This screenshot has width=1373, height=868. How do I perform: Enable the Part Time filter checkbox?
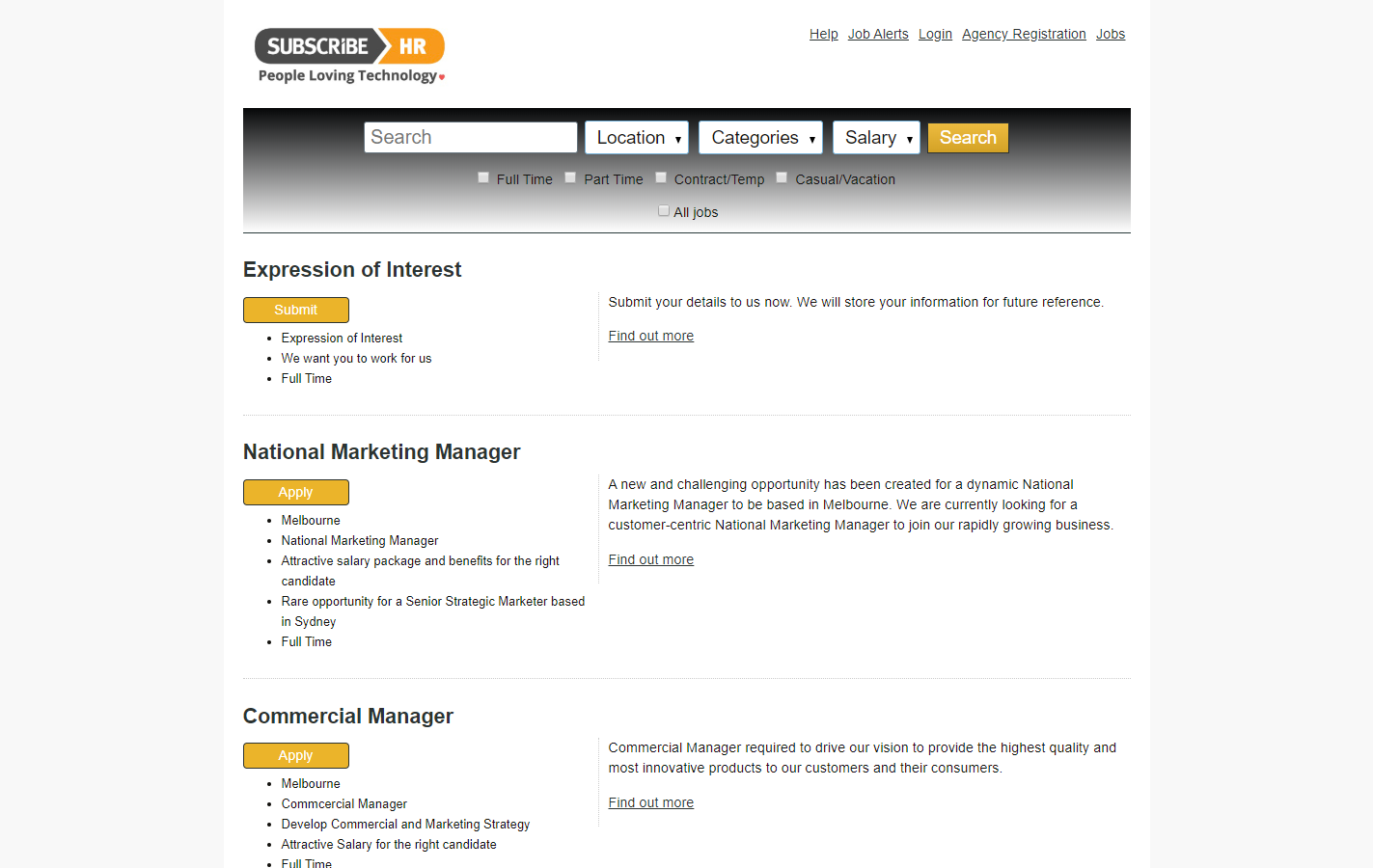click(x=570, y=177)
